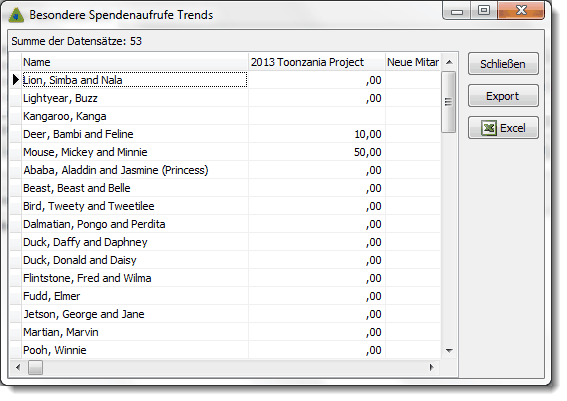Select the Kangaroo, Kanga row
Image resolution: width=567 pixels, height=401 pixels.
pyautogui.click(x=225, y=116)
